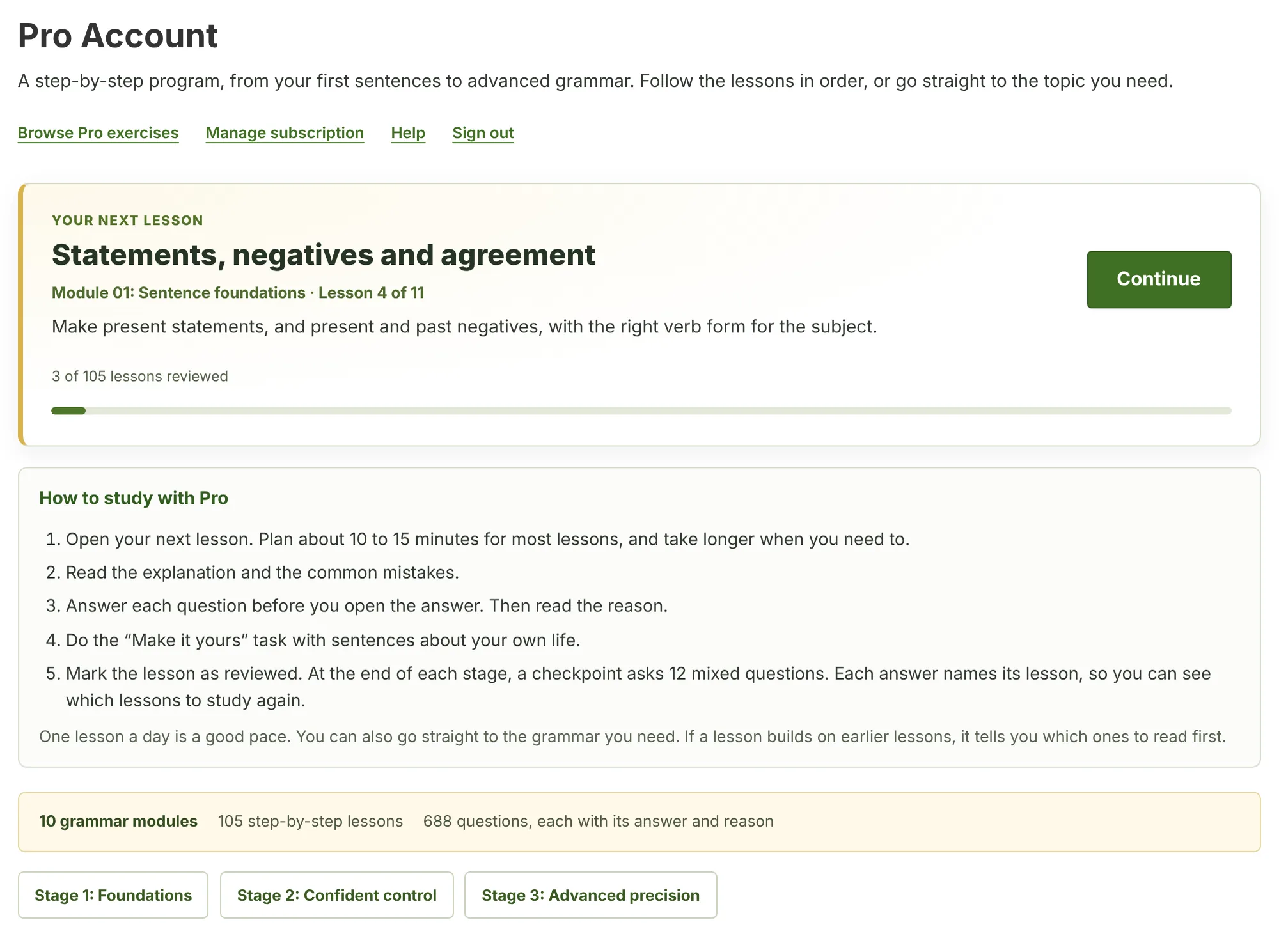Select Stage 1: Foundations tab

(113, 895)
